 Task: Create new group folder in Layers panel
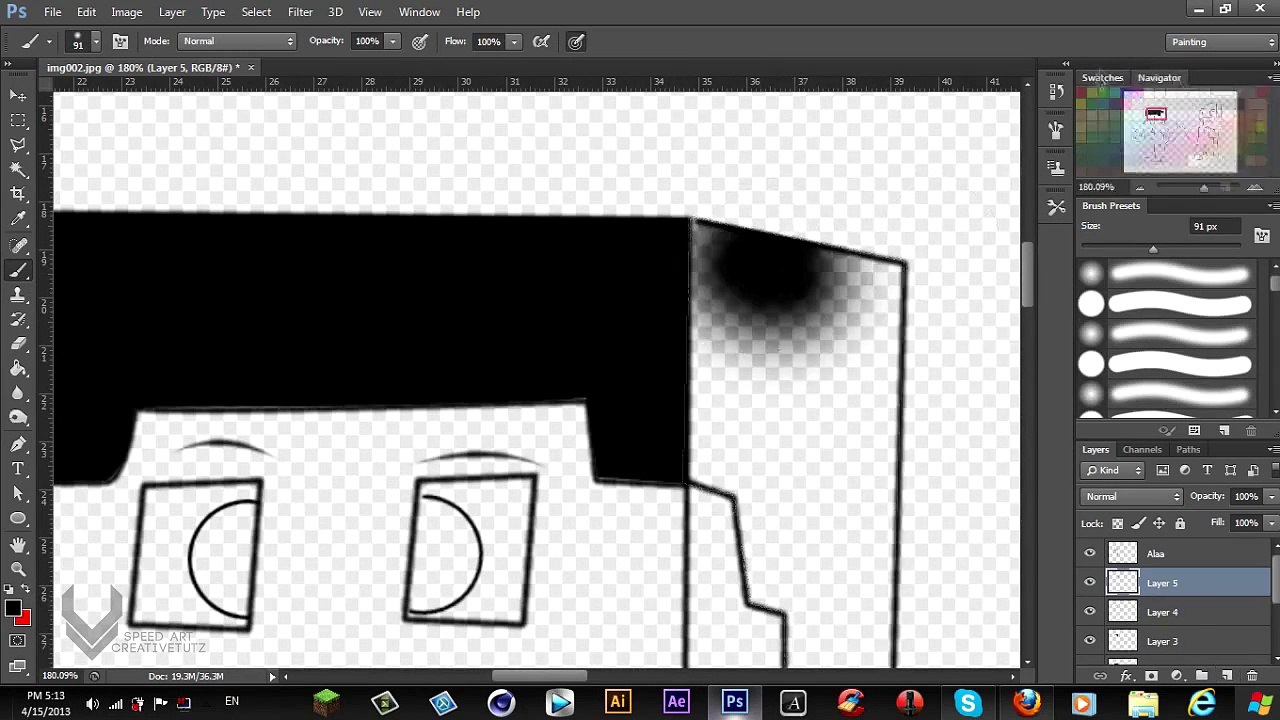[x=1202, y=676]
